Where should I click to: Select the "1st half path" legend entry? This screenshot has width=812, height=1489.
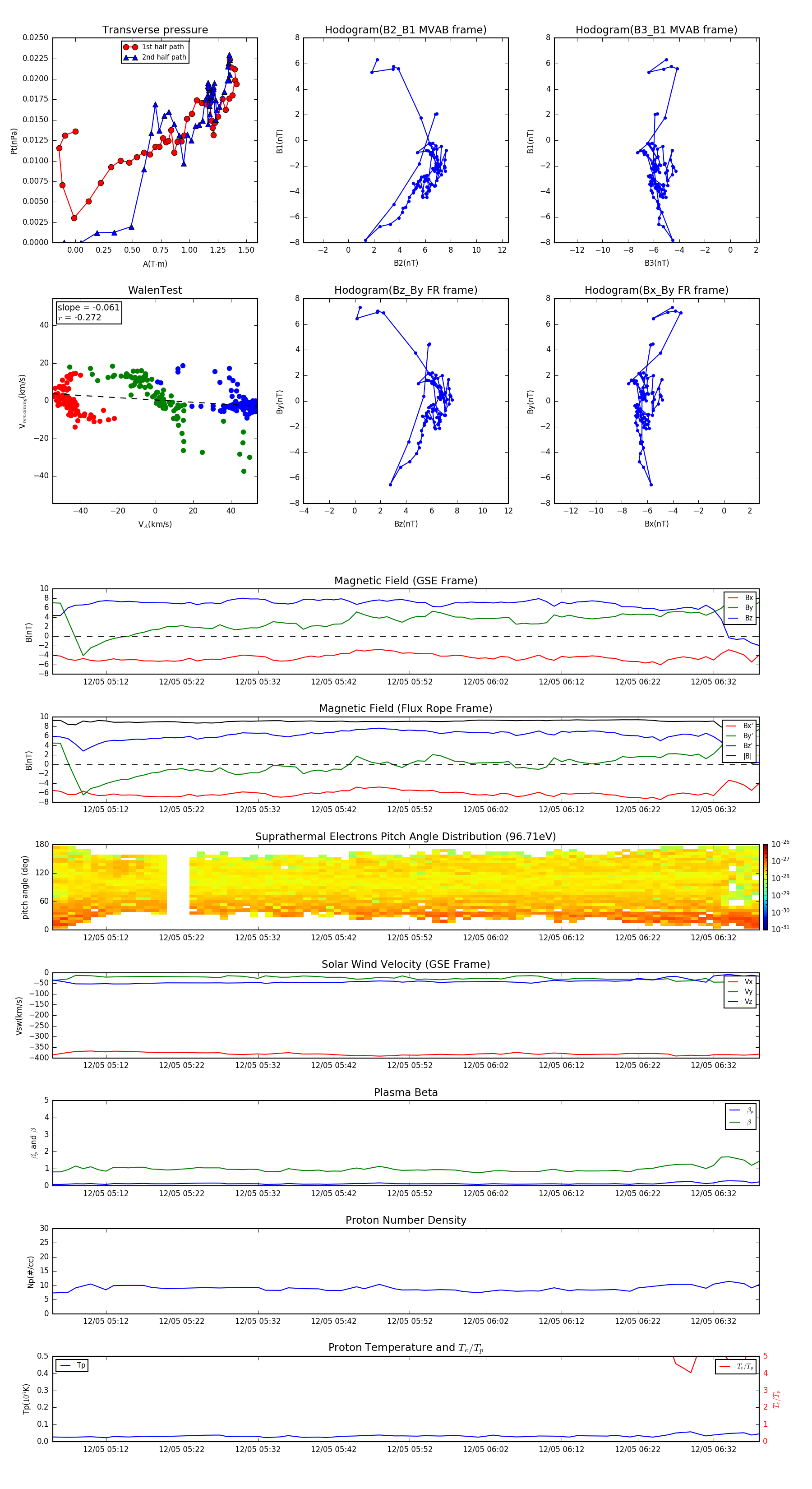(x=154, y=47)
